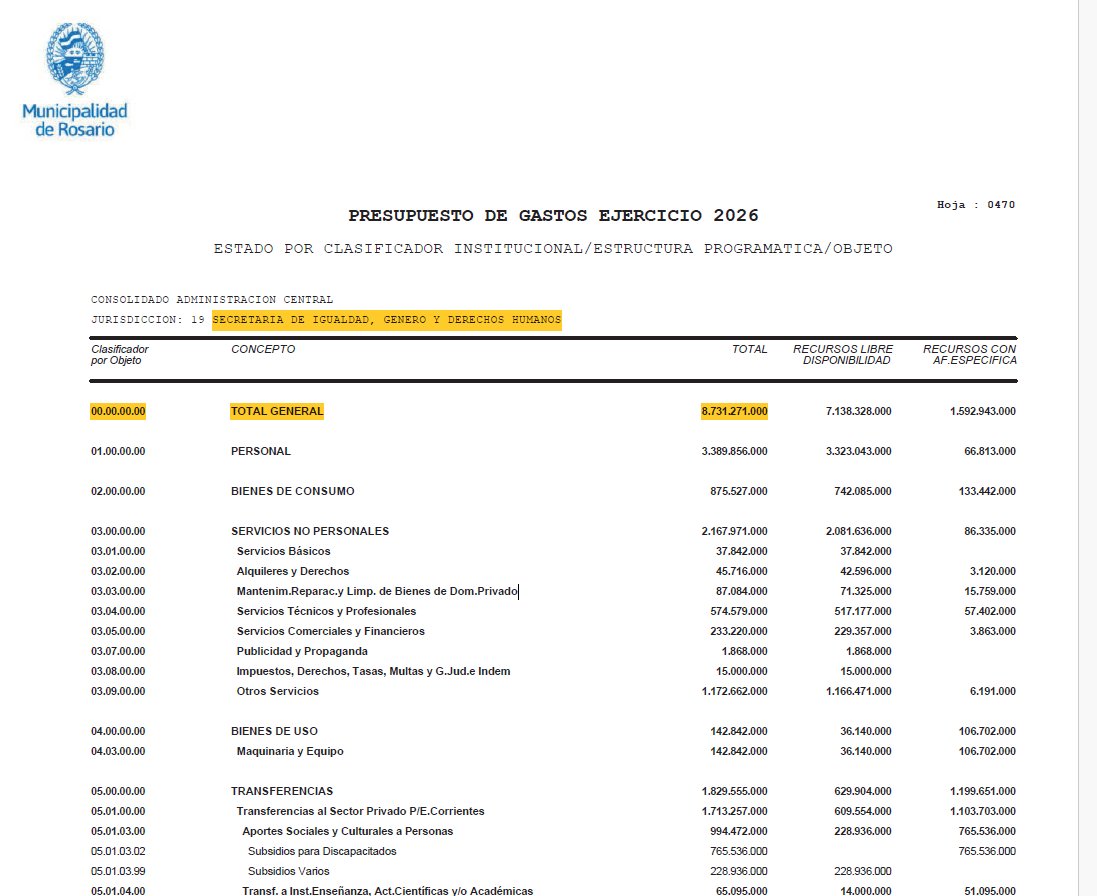The image size is (1097, 896).
Task: Click the code '05.01.03.02'
Action: (118, 851)
